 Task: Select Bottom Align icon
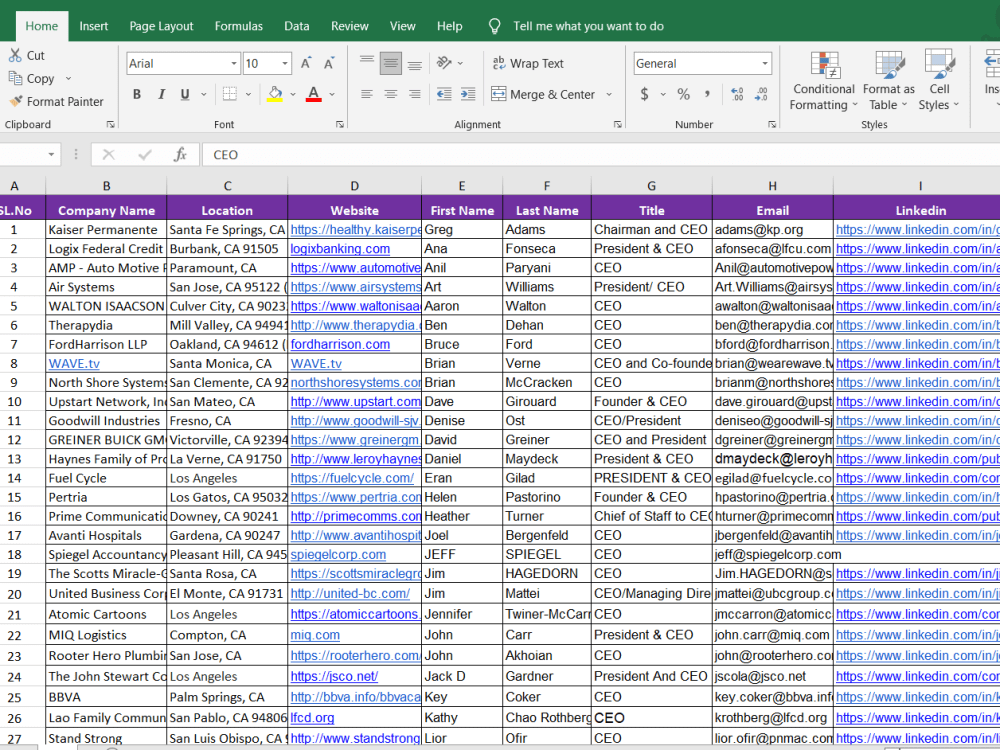415,63
